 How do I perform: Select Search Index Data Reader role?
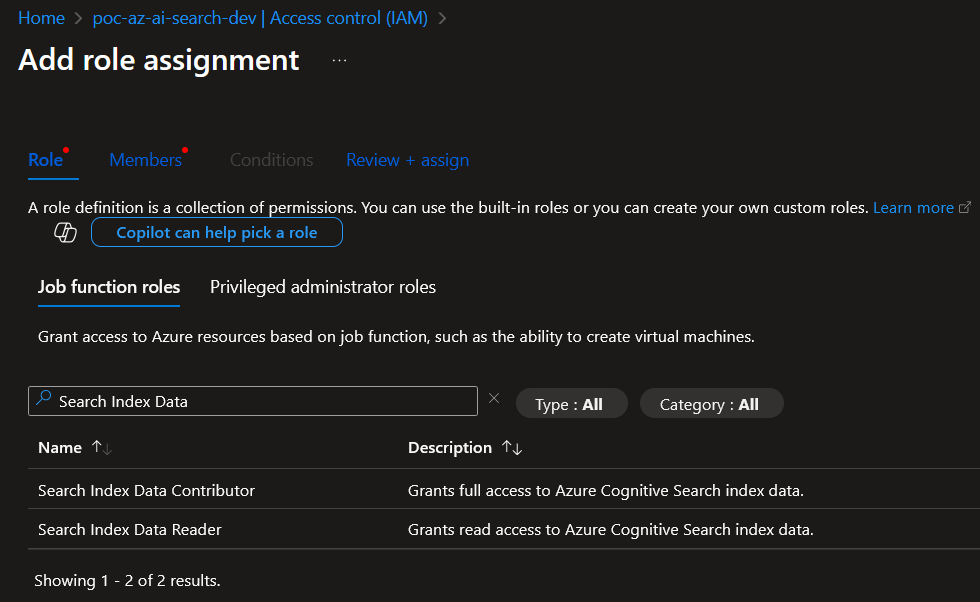129,529
